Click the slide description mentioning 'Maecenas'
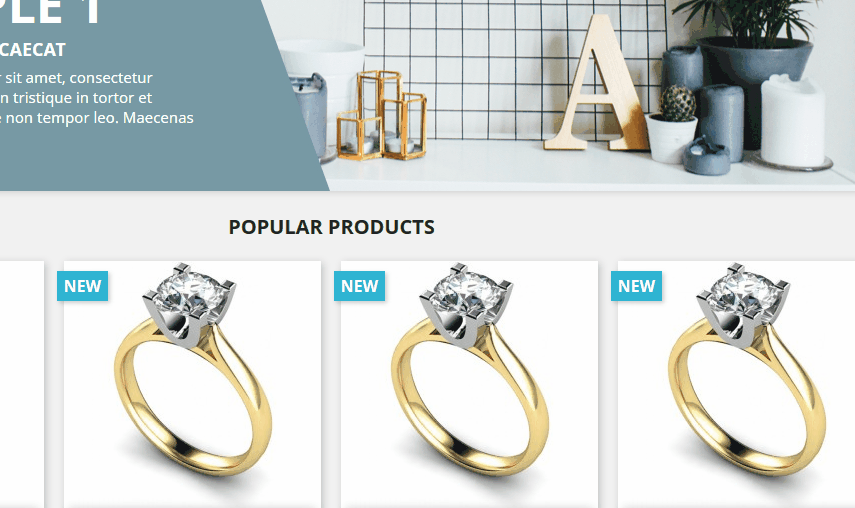 pyautogui.click(x=97, y=98)
